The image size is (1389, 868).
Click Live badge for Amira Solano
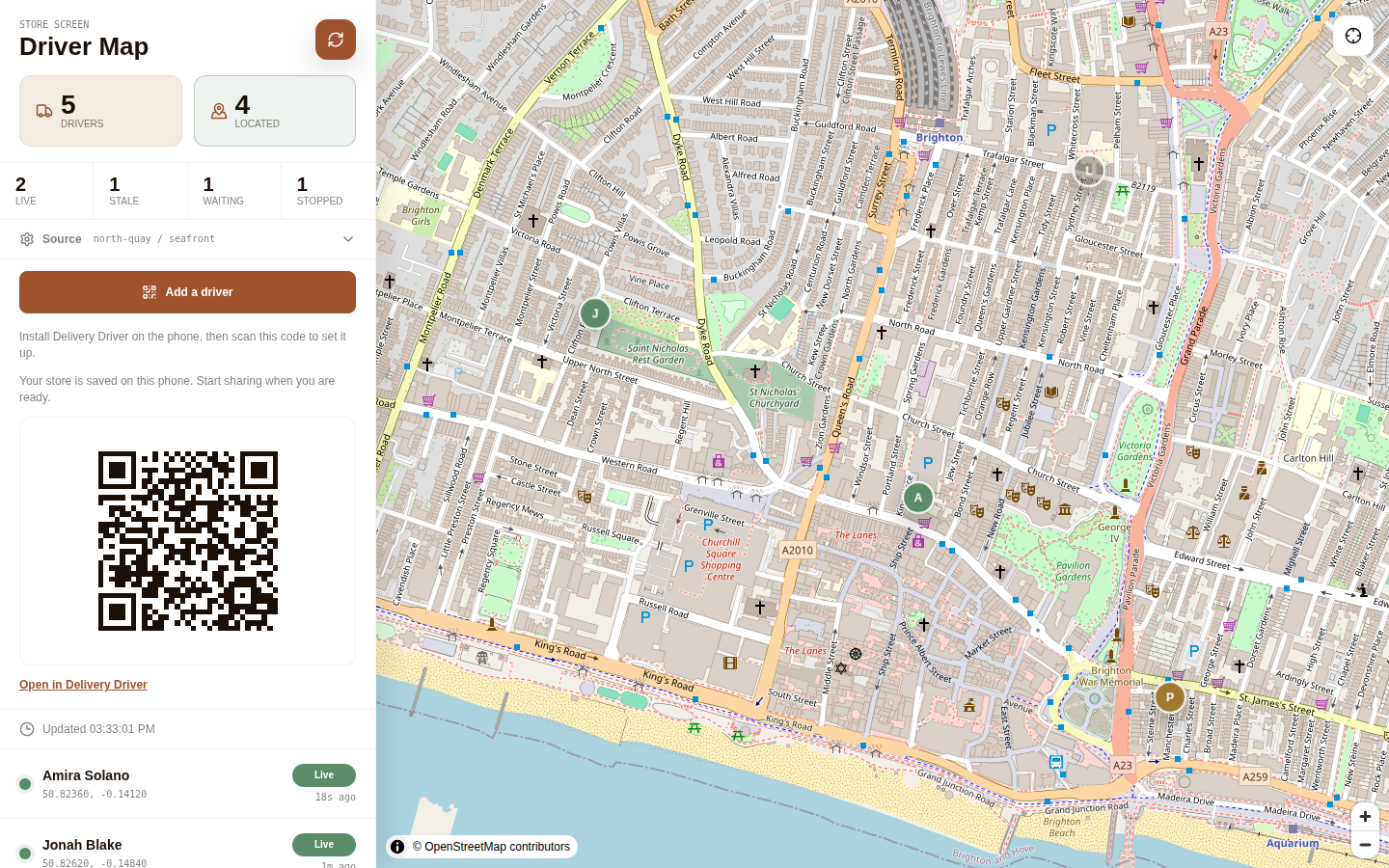click(324, 775)
